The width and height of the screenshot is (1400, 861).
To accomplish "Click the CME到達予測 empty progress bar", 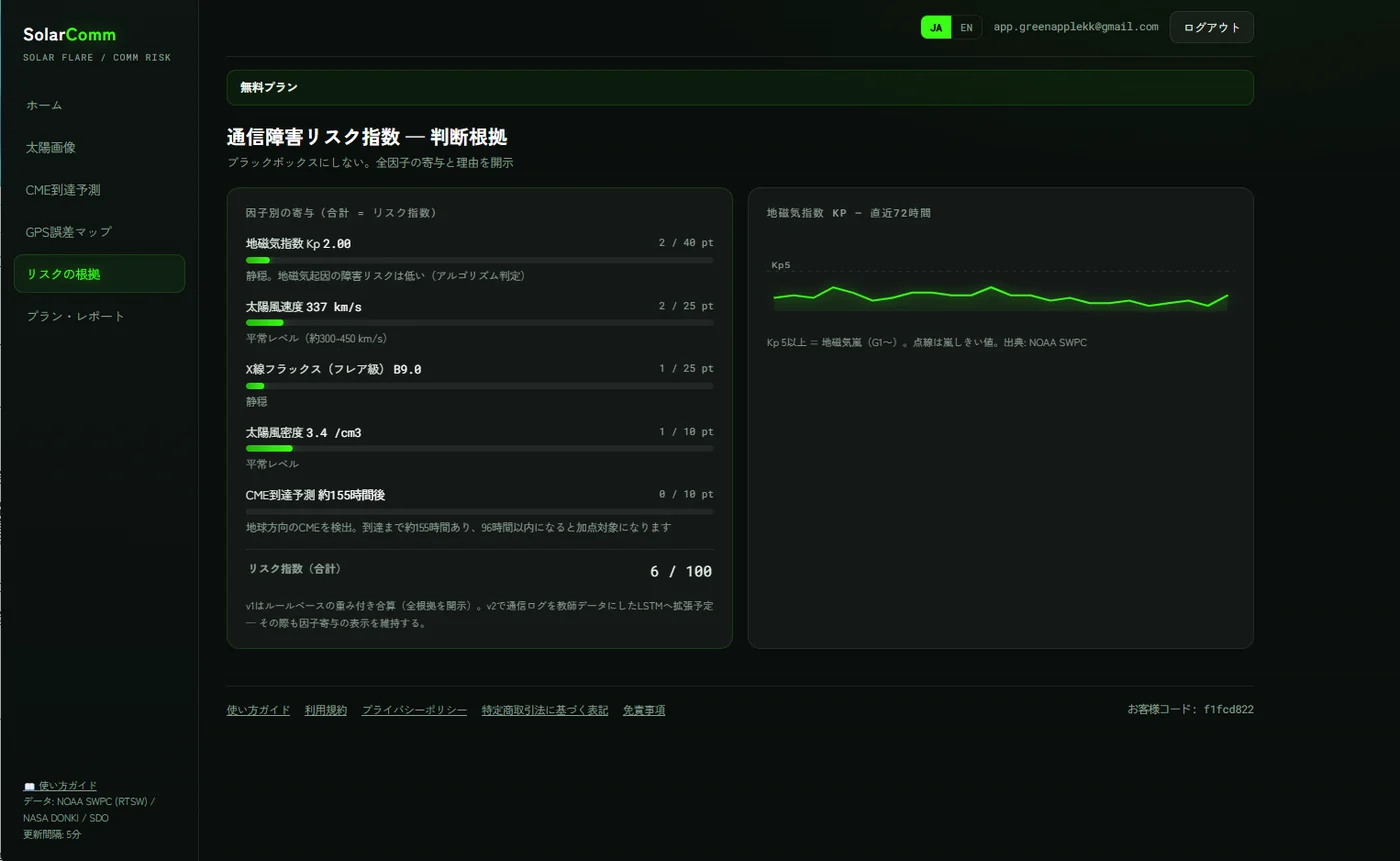I will click(x=480, y=512).
